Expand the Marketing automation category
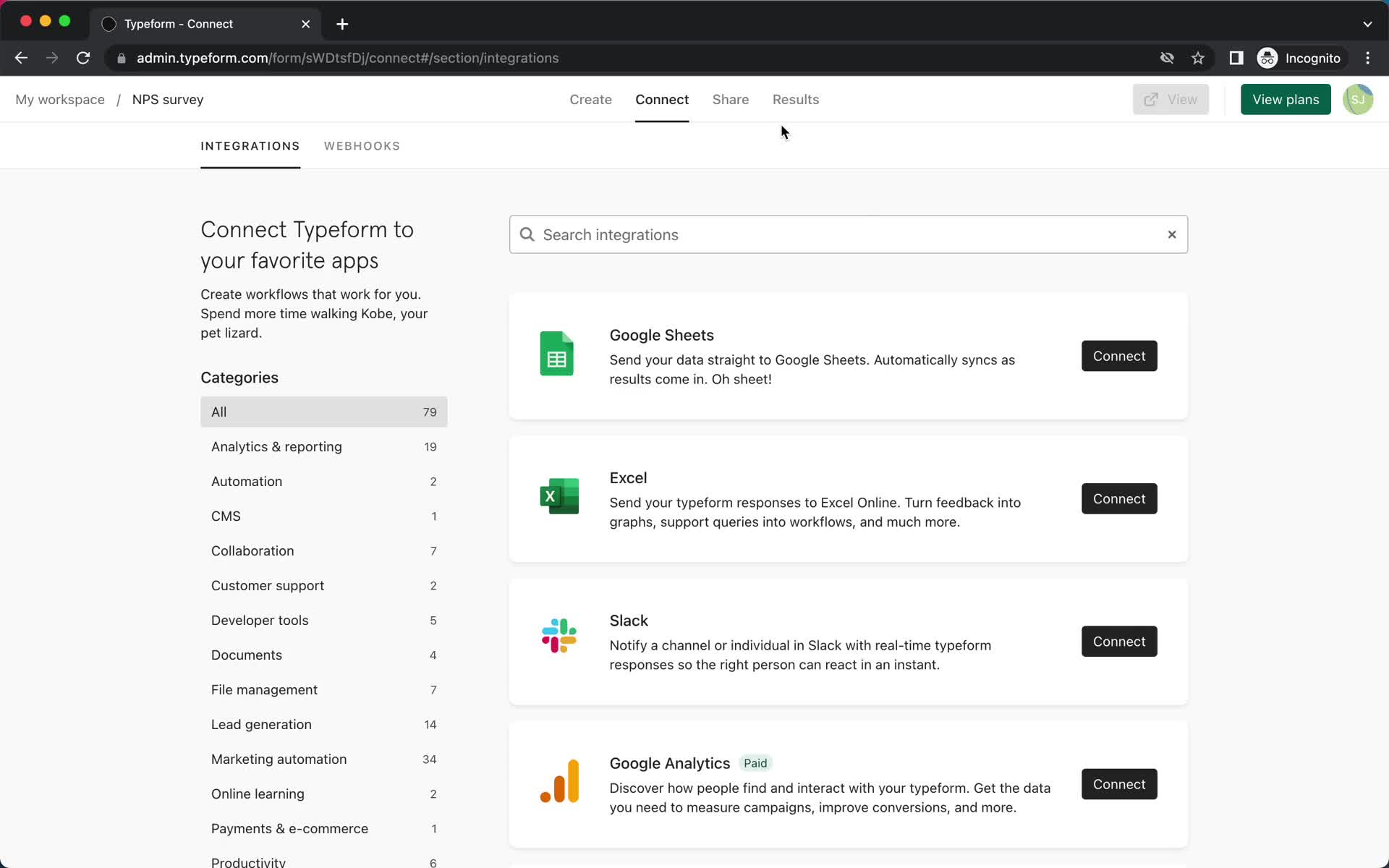1389x868 pixels. point(279,759)
